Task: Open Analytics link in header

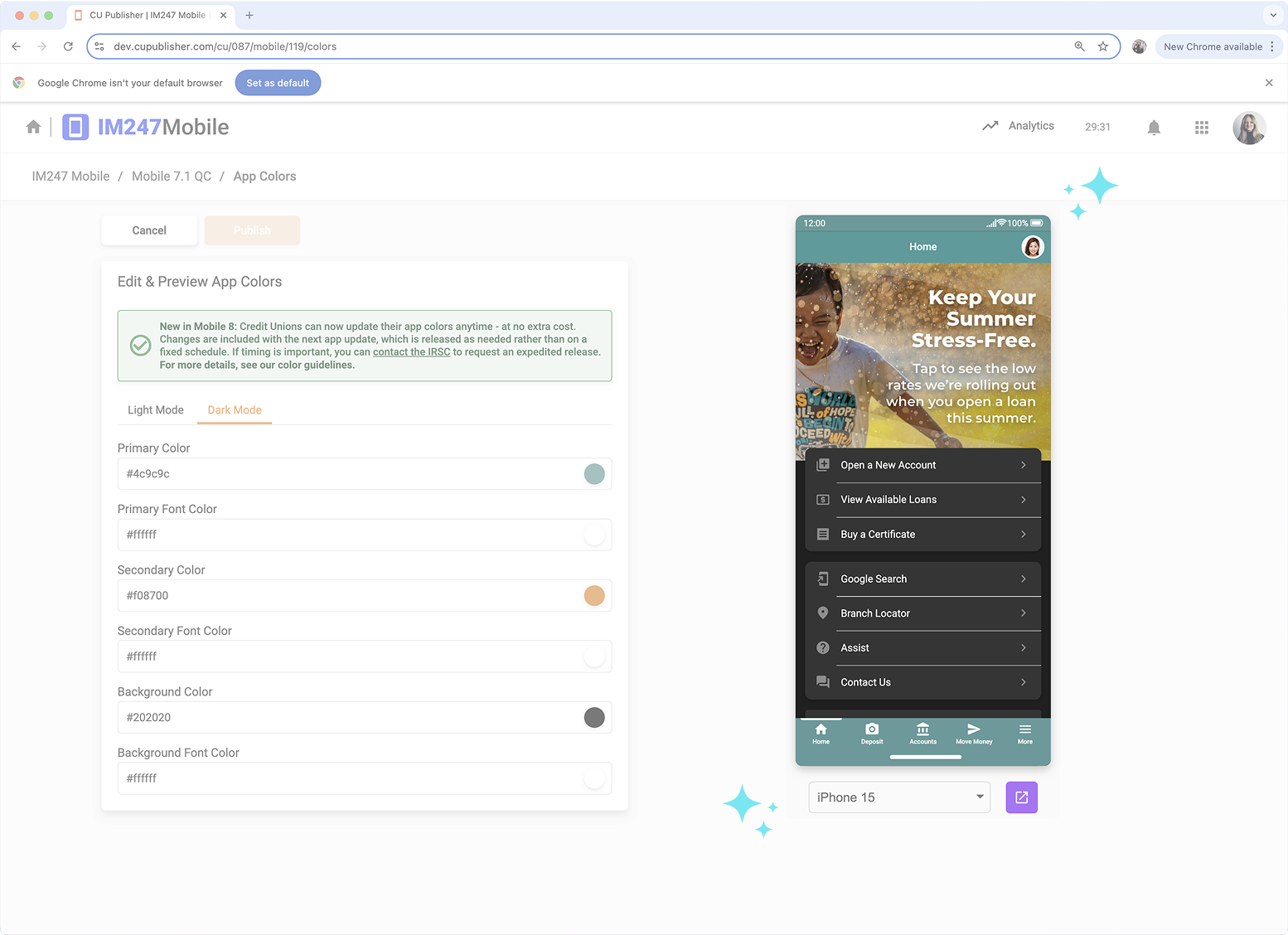Action: coord(1031,126)
